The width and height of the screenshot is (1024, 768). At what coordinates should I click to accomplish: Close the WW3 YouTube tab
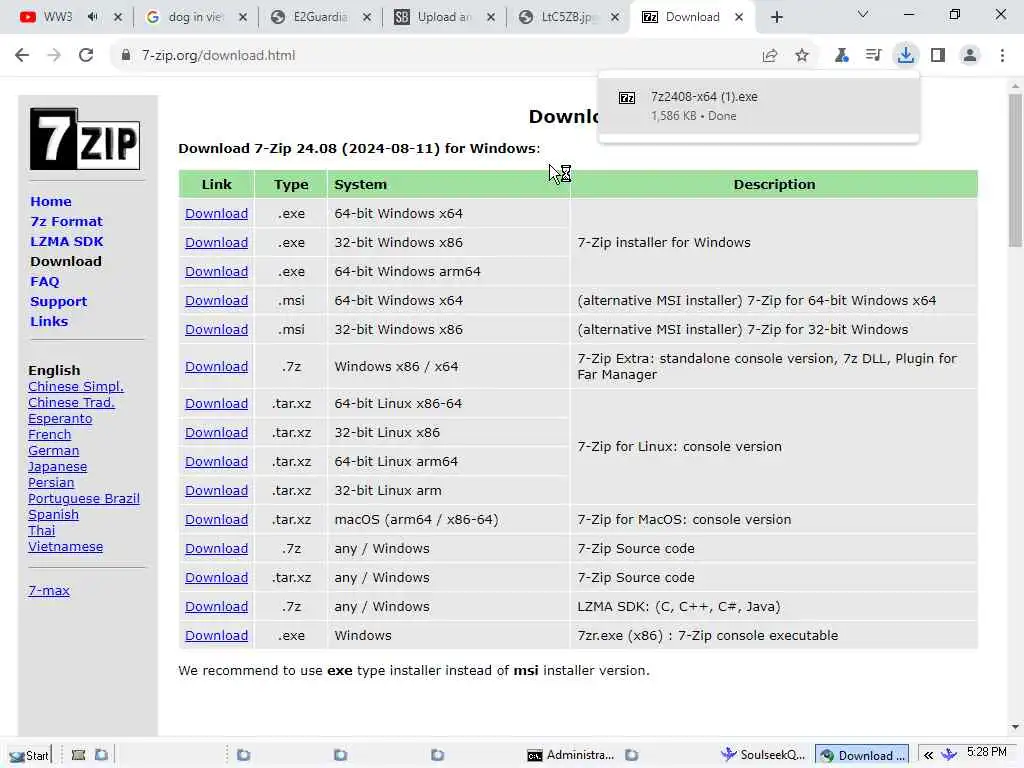click(x=118, y=17)
